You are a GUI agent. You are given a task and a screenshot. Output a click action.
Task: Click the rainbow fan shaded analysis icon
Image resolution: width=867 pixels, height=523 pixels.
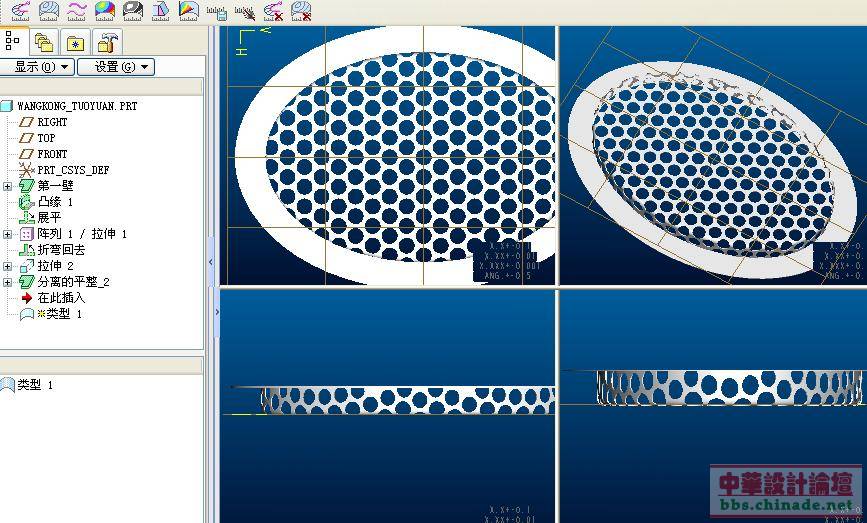(189, 10)
